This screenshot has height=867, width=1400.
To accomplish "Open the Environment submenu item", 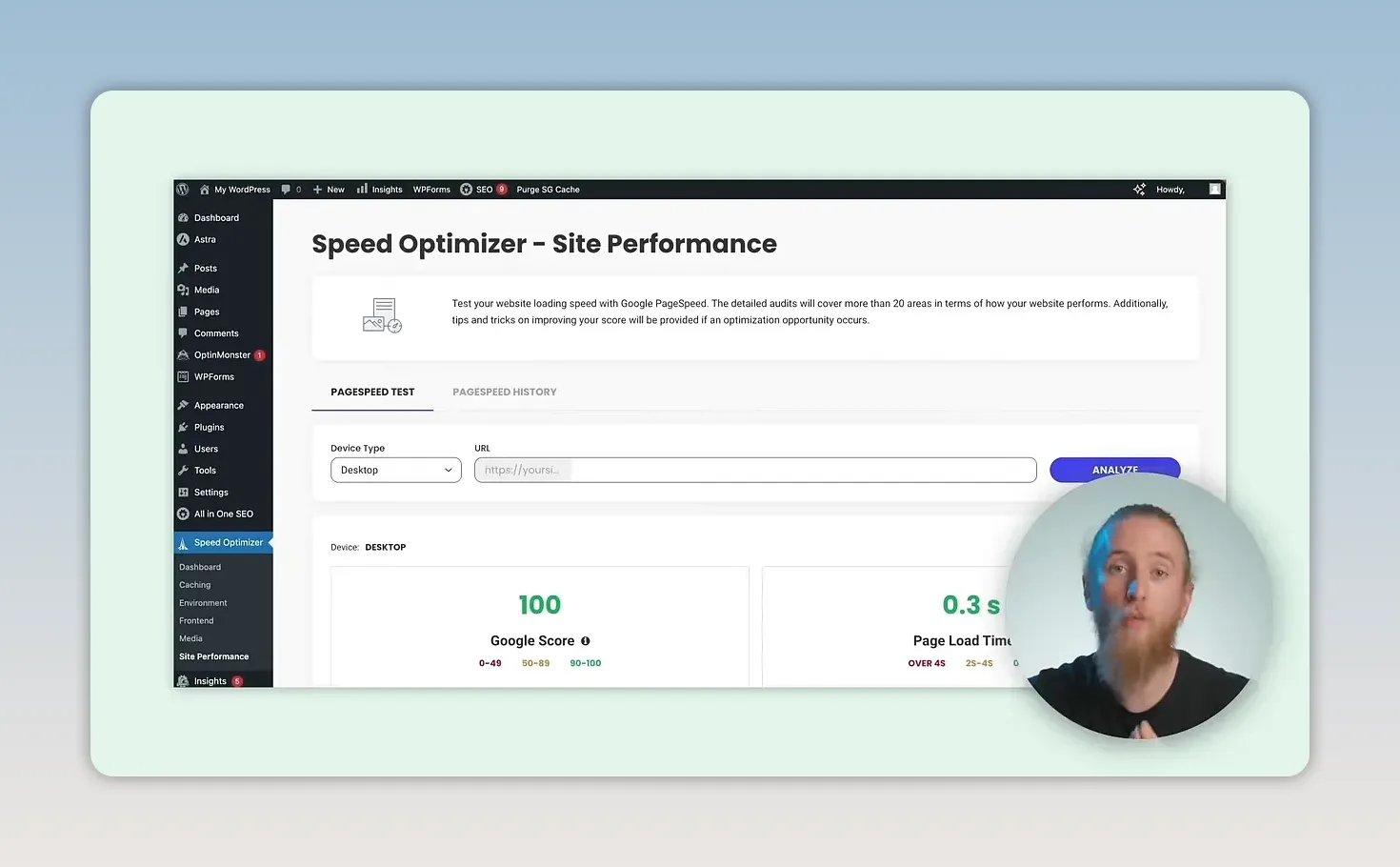I will click(203, 603).
